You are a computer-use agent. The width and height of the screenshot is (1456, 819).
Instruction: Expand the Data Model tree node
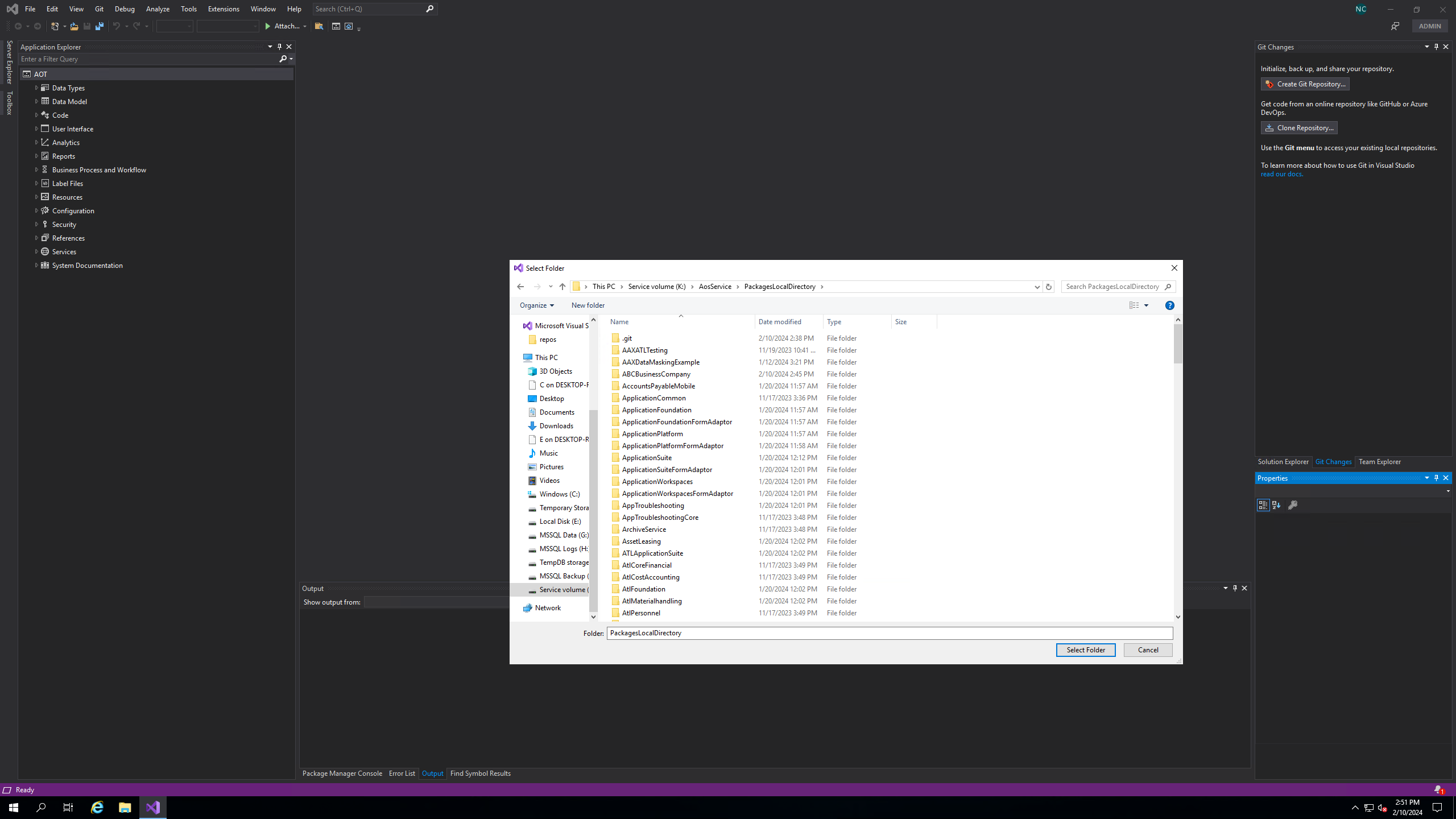tap(37, 101)
